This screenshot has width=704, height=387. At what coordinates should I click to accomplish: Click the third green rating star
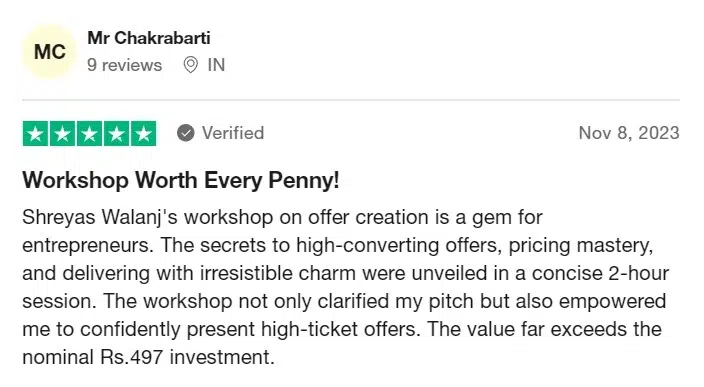point(89,133)
